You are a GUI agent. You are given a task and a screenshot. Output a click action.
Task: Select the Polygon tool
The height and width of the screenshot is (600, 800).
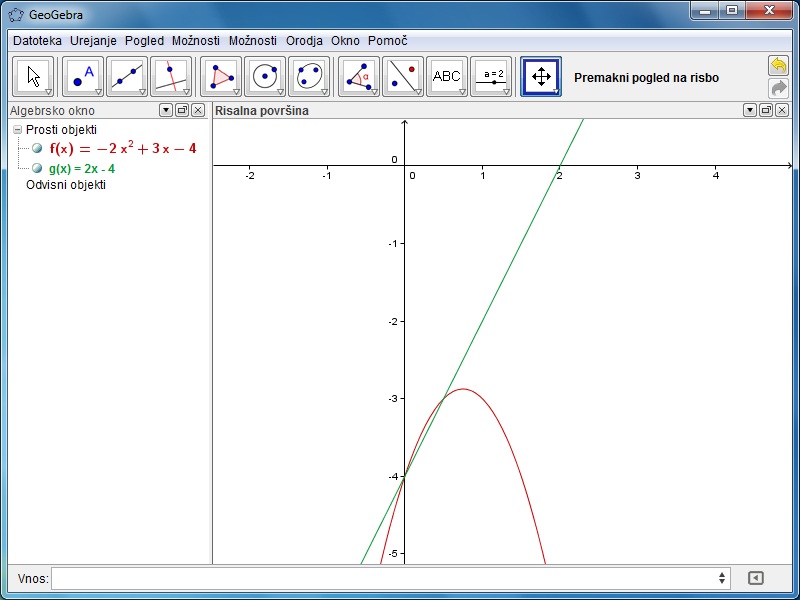pos(221,77)
